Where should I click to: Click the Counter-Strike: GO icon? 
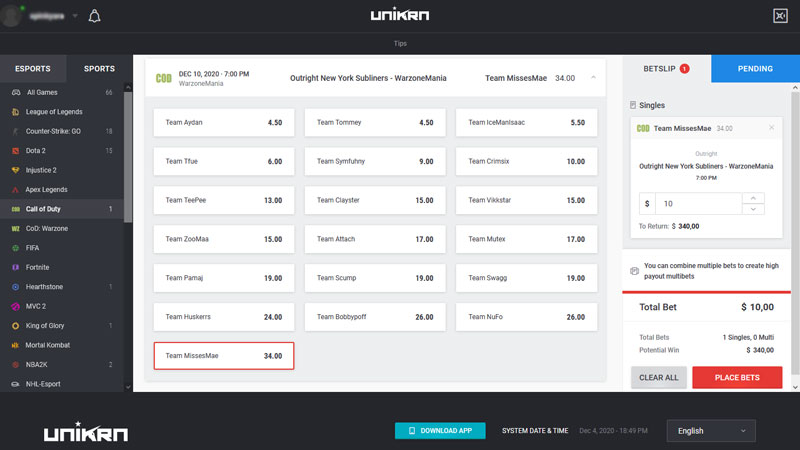click(x=15, y=131)
